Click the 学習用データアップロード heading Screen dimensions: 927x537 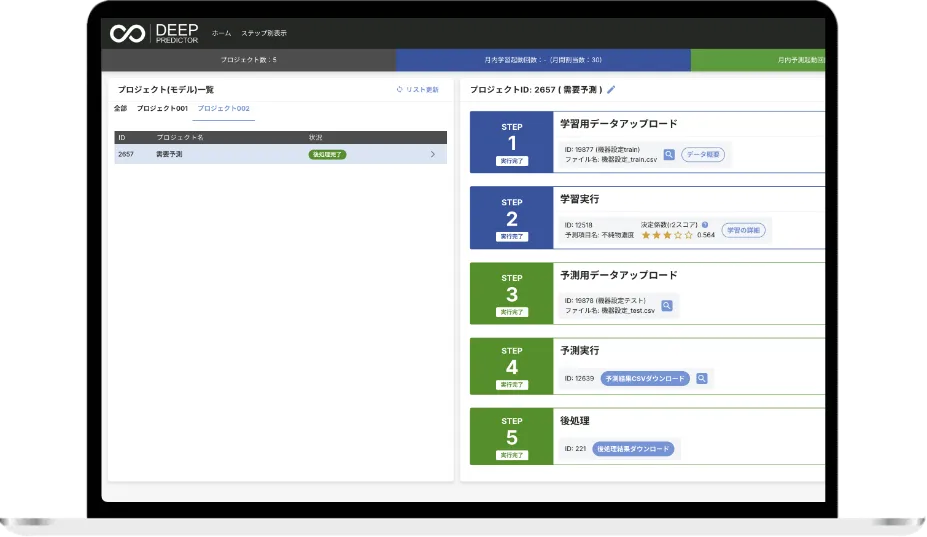618,124
